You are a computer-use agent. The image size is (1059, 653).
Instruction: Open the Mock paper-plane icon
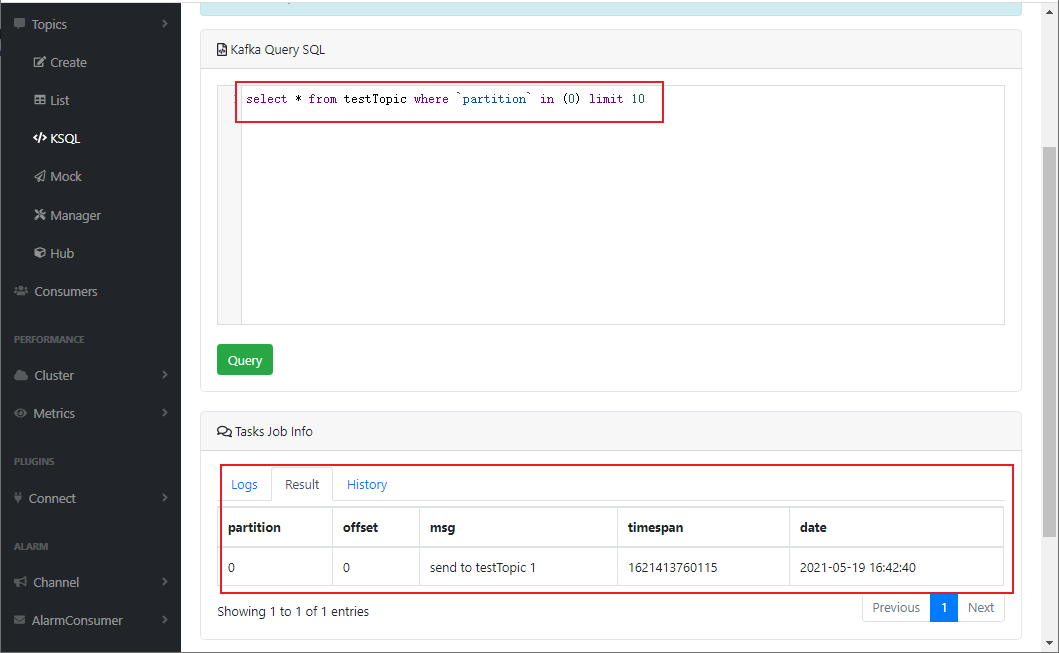coord(40,176)
